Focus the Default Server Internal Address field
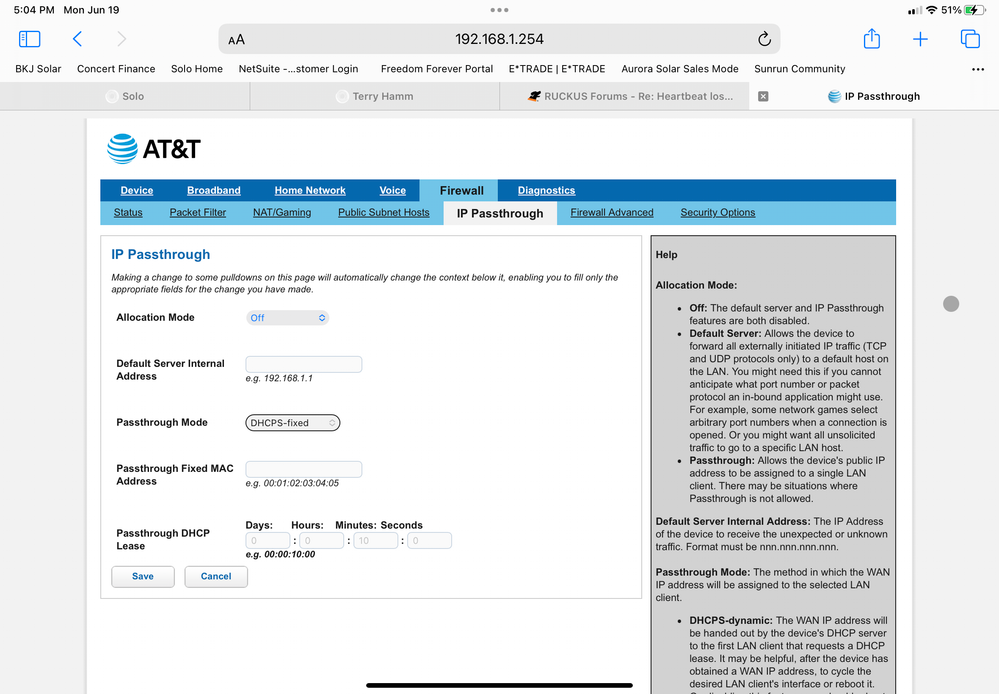The width and height of the screenshot is (999, 694). pyautogui.click(x=304, y=364)
